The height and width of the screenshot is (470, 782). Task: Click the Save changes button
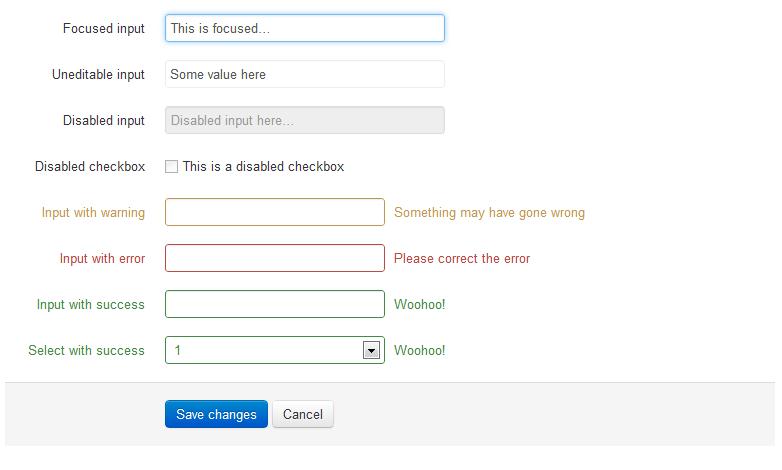216,414
